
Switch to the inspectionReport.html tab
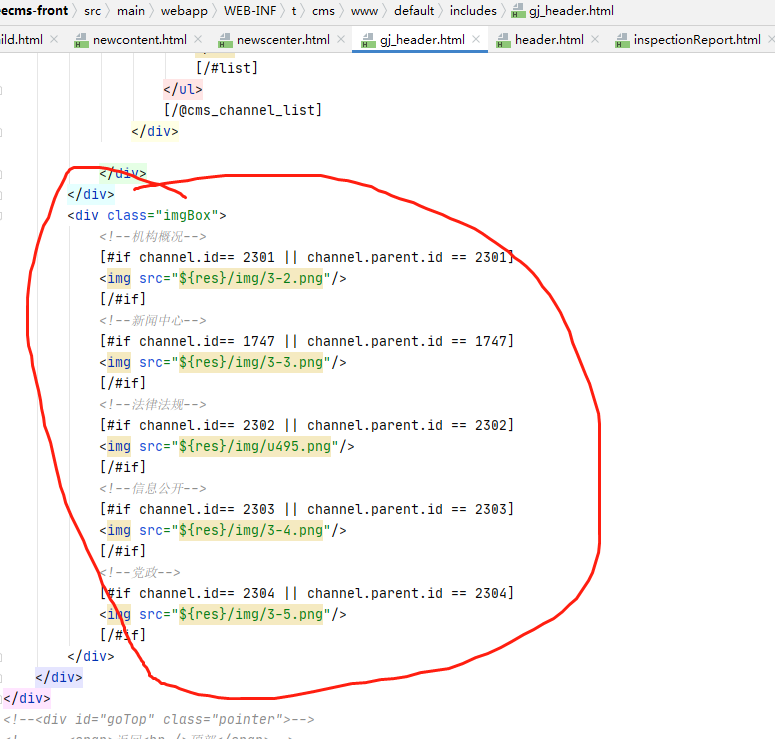point(696,40)
